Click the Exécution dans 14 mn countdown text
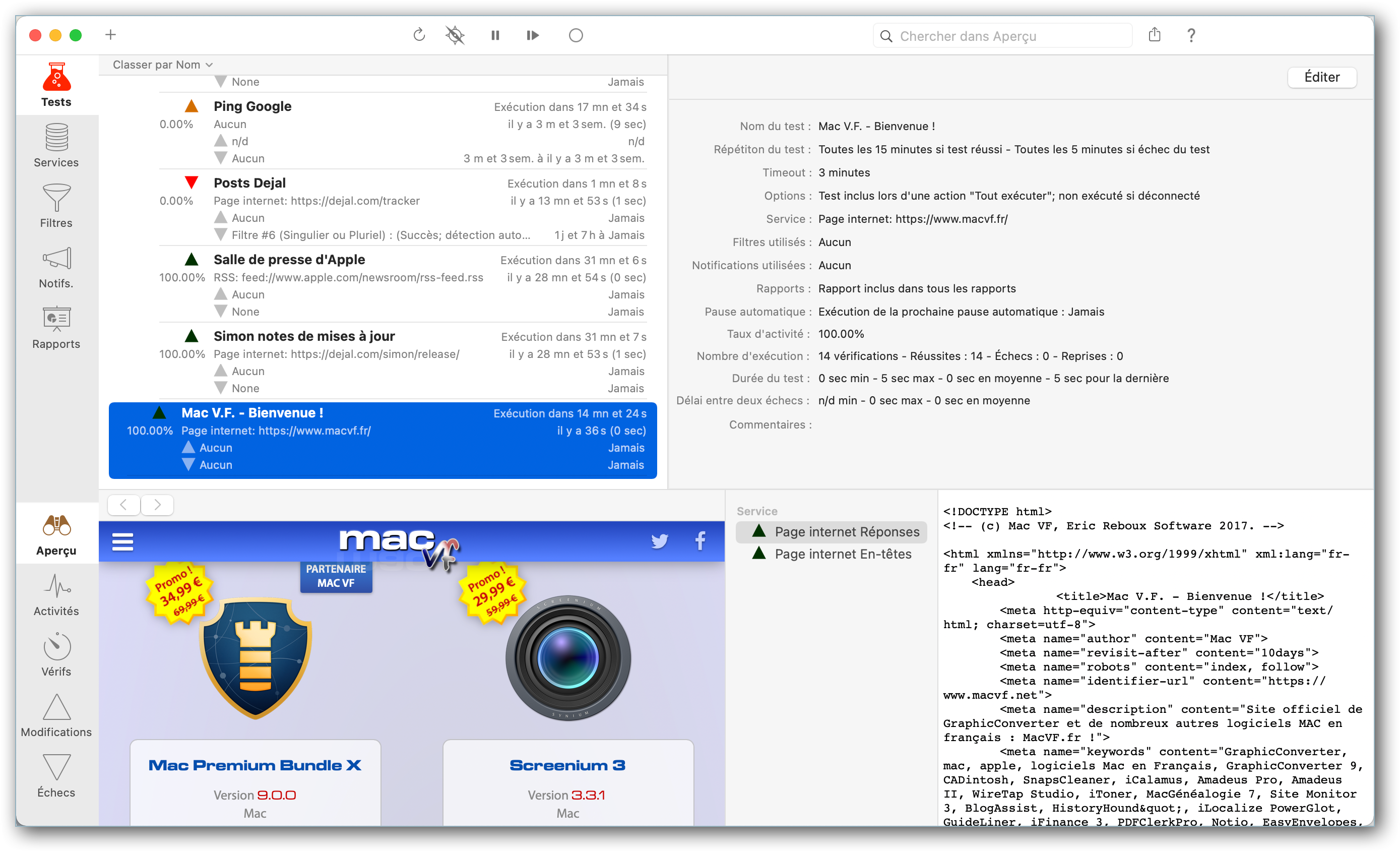This screenshot has height=852, width=1400. point(570,413)
